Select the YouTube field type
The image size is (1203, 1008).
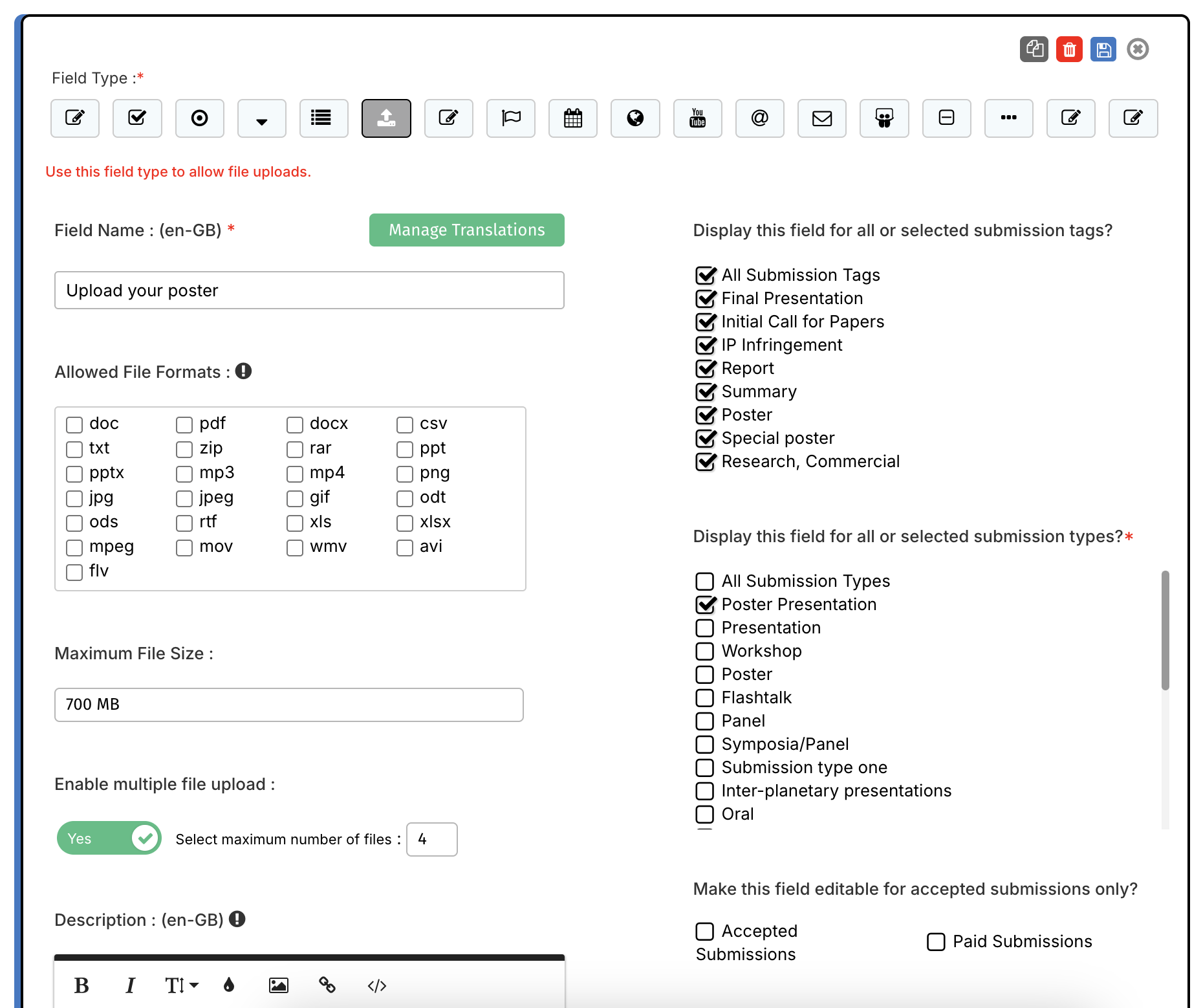[697, 118]
